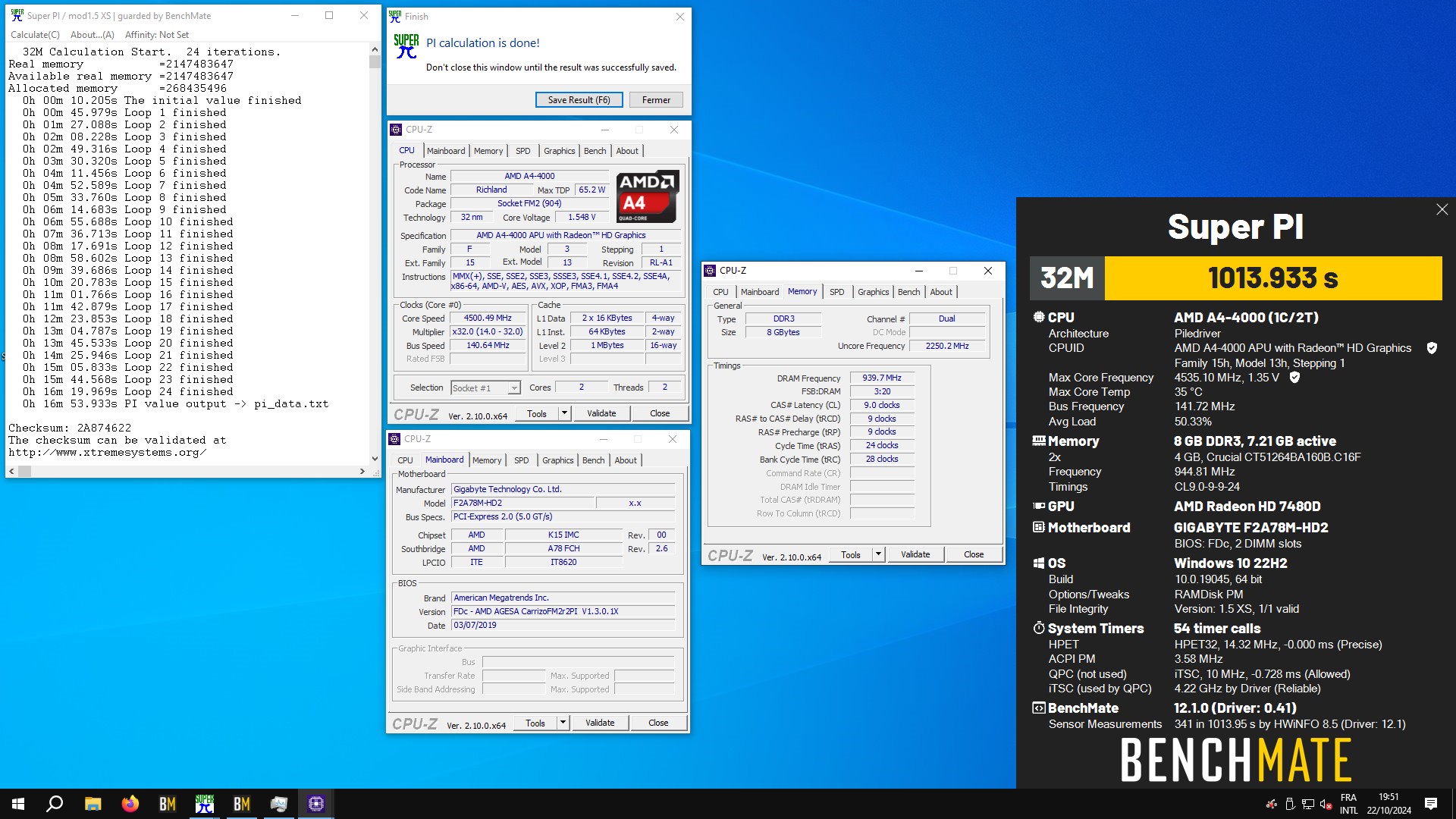
Task: Click the Motherboard icon in BenchMate panel
Action: tap(1039, 527)
